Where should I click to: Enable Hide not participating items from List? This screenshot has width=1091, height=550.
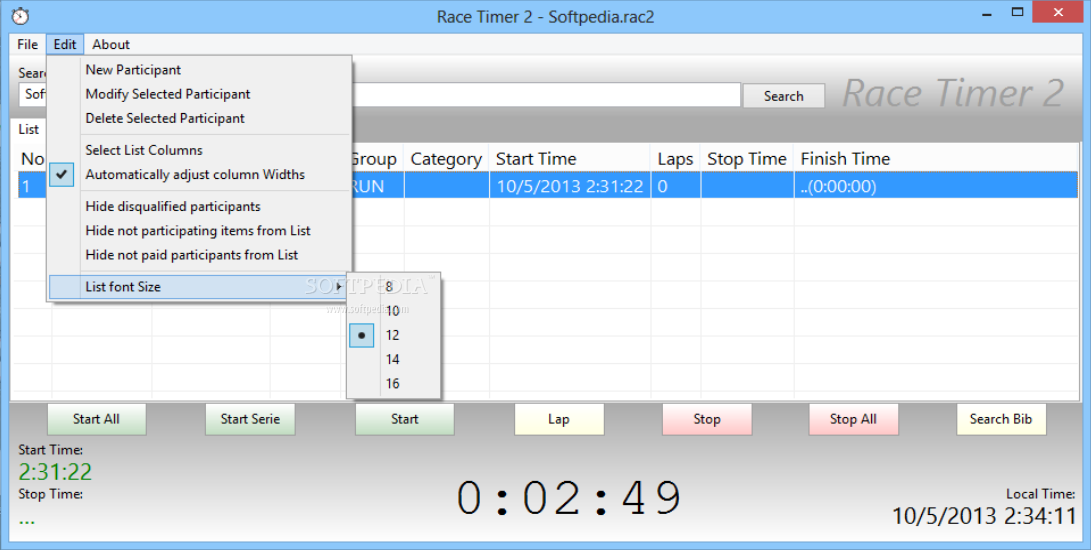pyautogui.click(x=198, y=231)
